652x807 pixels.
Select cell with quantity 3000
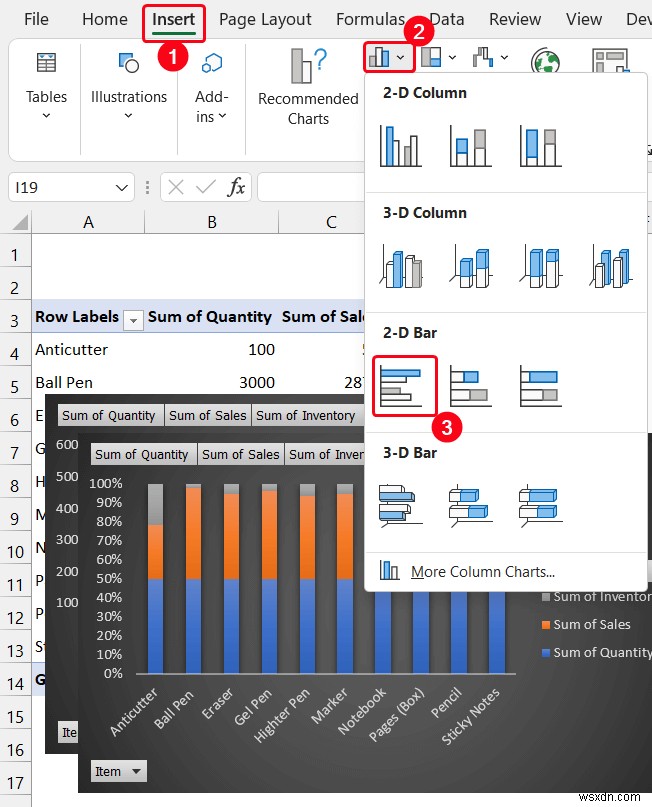212,382
